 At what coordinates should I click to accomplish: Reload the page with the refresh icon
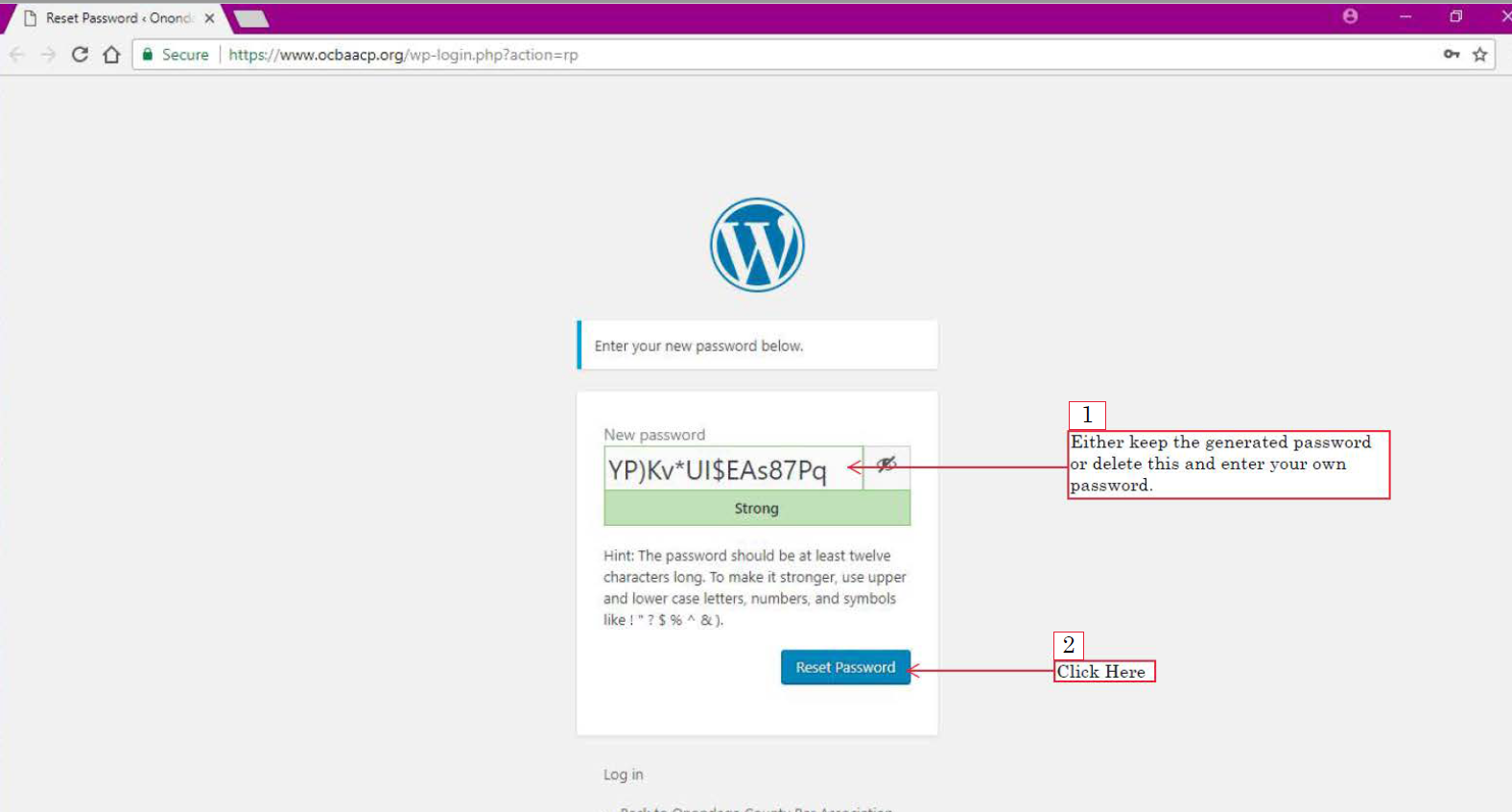click(80, 55)
